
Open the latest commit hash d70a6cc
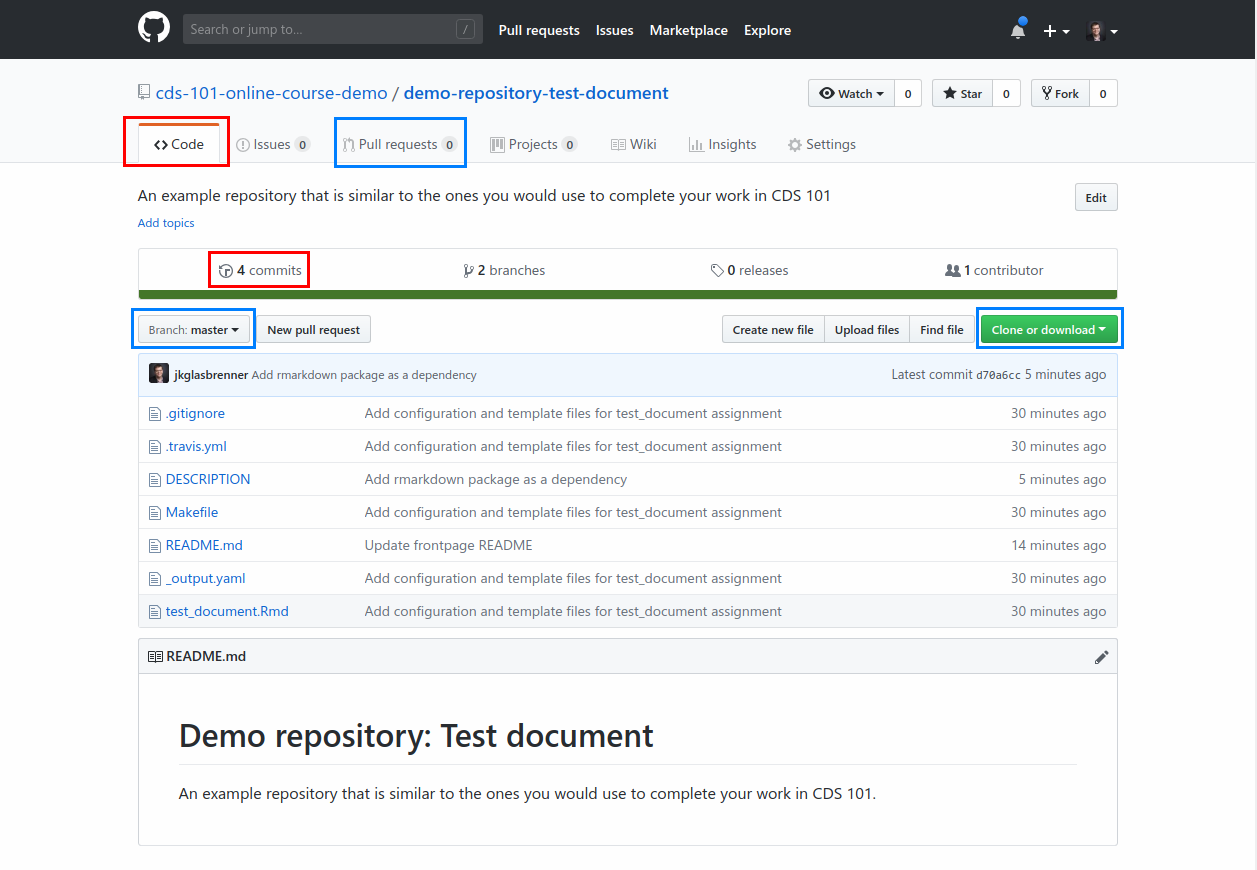(x=998, y=375)
